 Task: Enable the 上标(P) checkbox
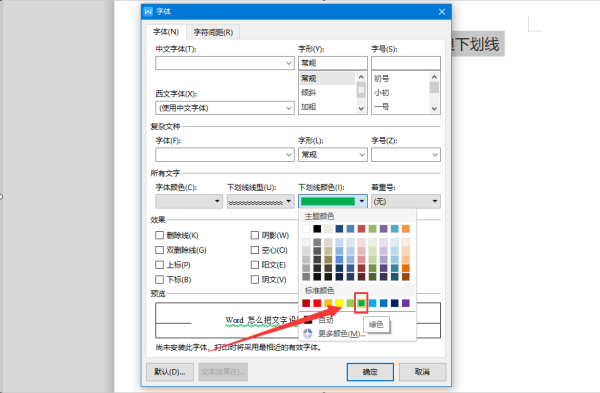pyautogui.click(x=159, y=265)
